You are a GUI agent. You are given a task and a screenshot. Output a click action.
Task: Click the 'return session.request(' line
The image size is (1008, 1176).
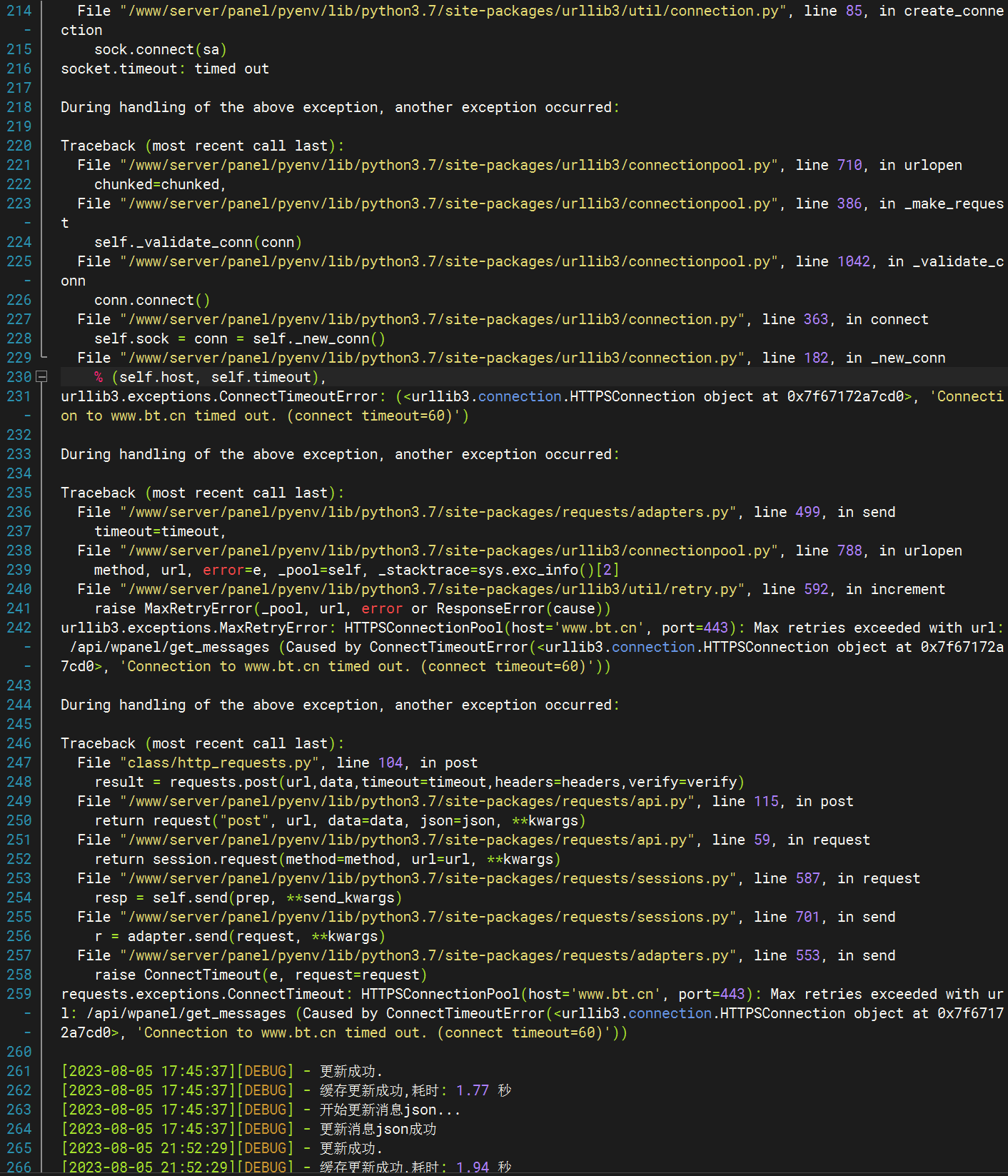[x=328, y=859]
